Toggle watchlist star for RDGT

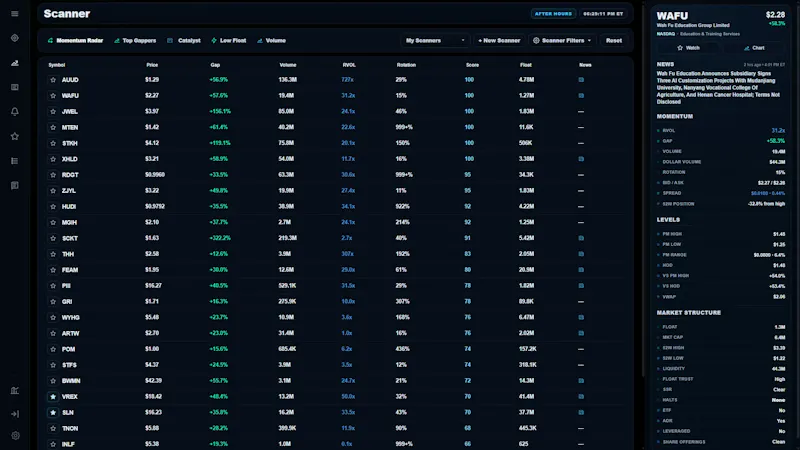click(53, 174)
